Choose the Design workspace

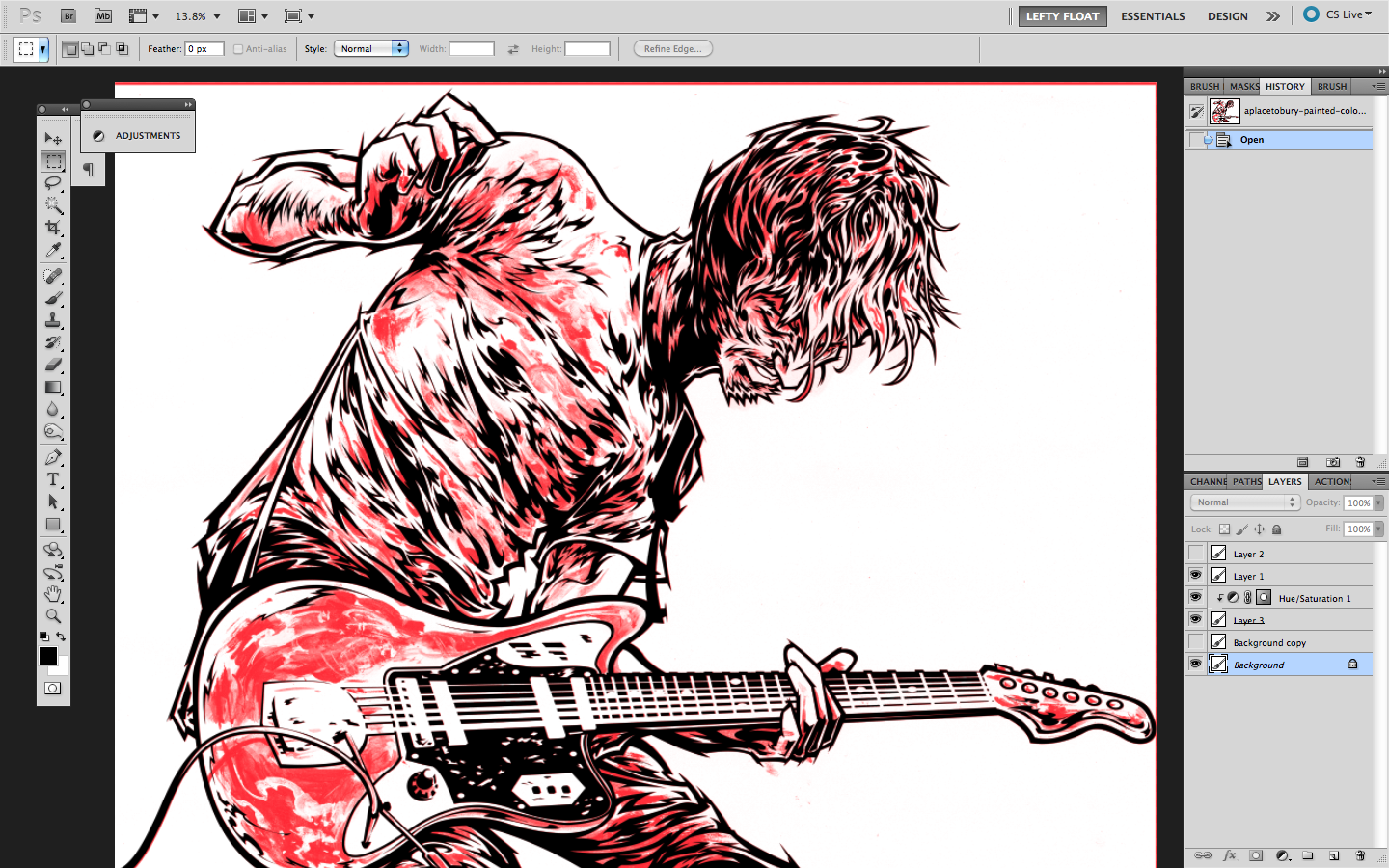tap(1227, 16)
